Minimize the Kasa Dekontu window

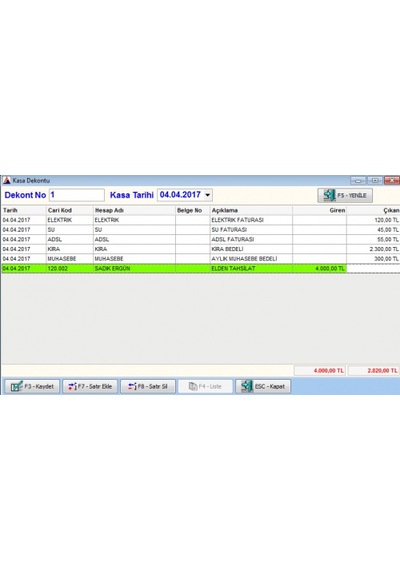coord(358,180)
